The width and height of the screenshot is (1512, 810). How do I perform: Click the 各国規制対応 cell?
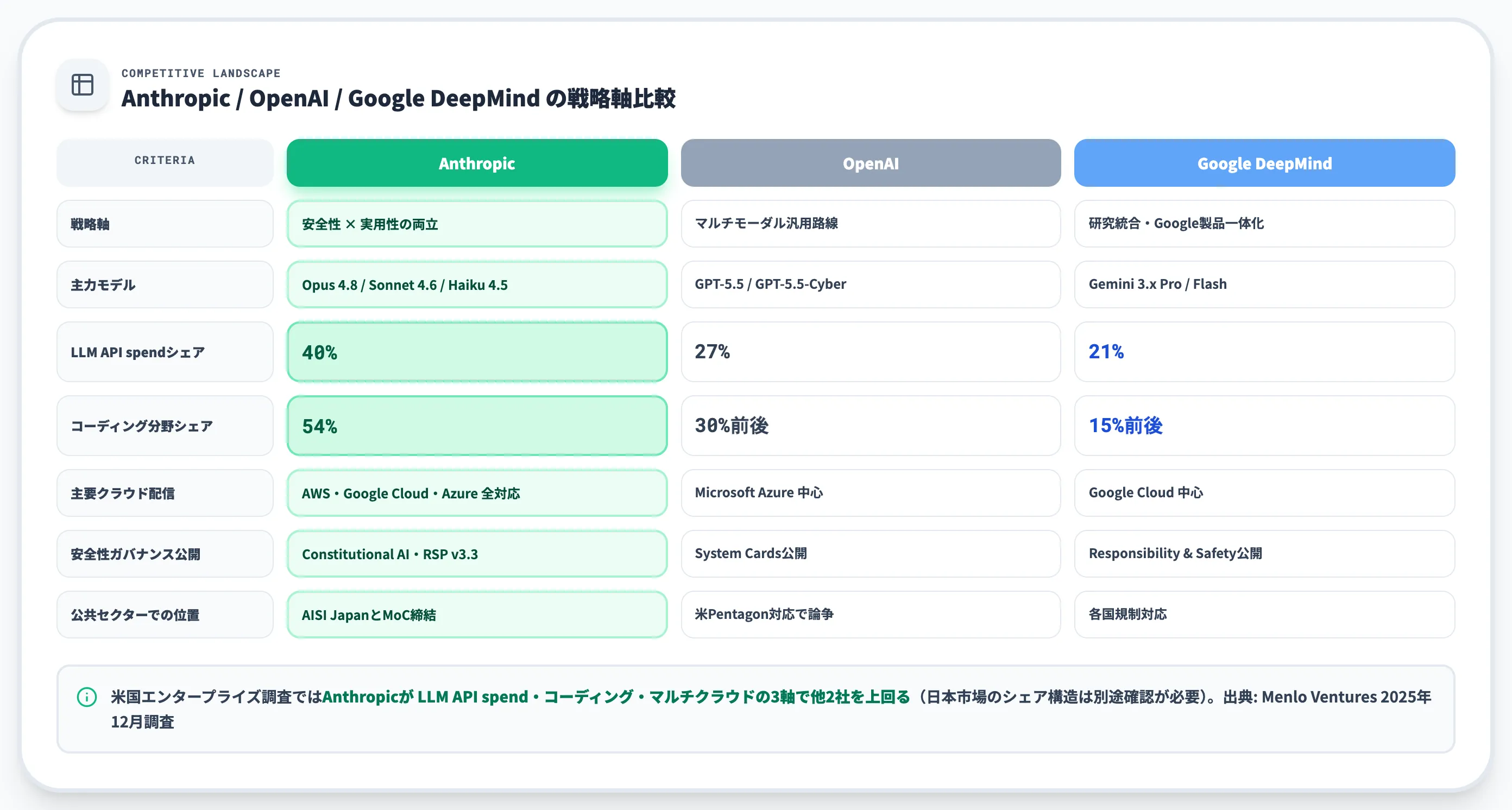point(1264,615)
